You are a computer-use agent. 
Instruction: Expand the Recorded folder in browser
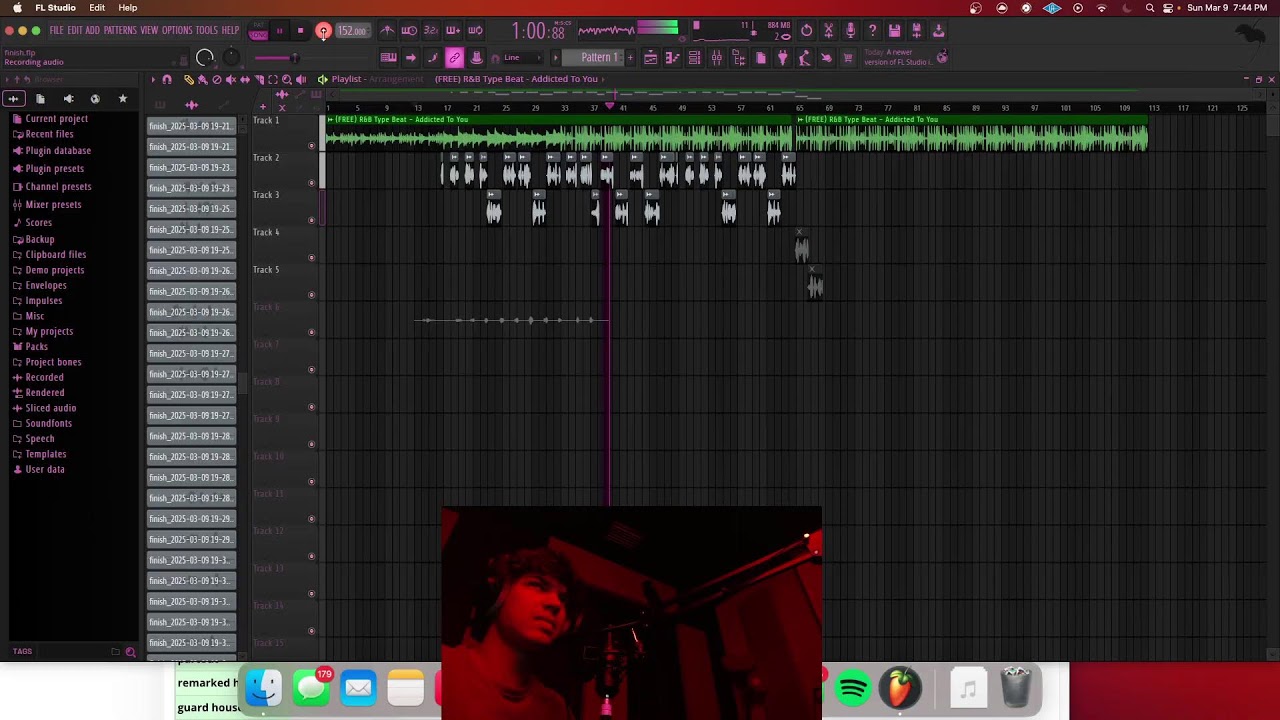pyautogui.click(x=44, y=378)
